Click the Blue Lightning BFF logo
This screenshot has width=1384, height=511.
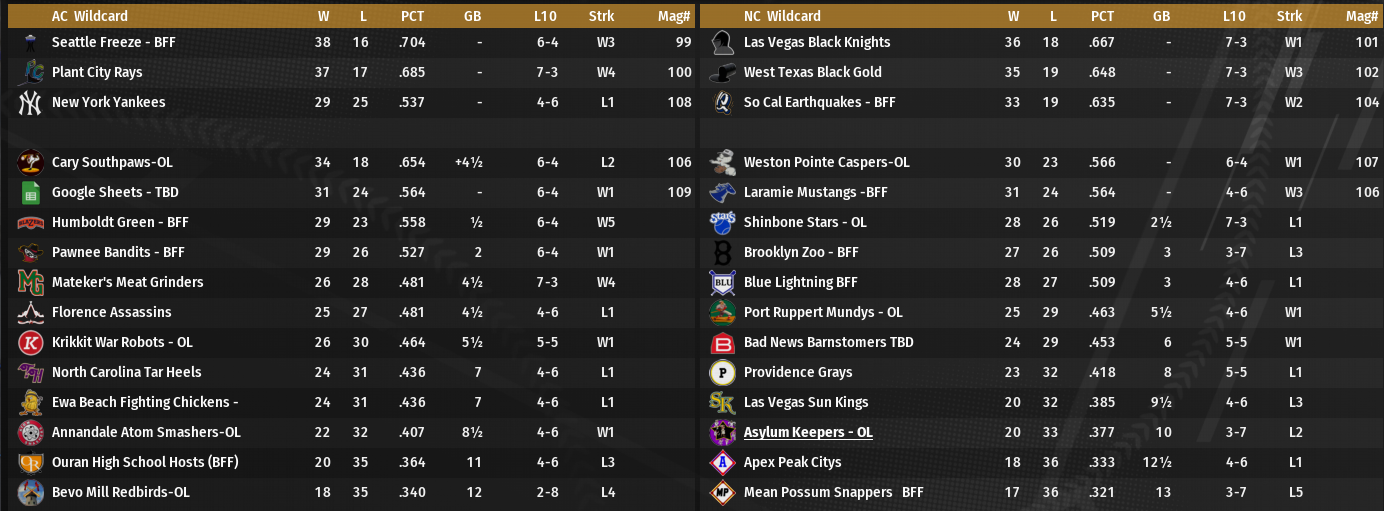point(721,283)
